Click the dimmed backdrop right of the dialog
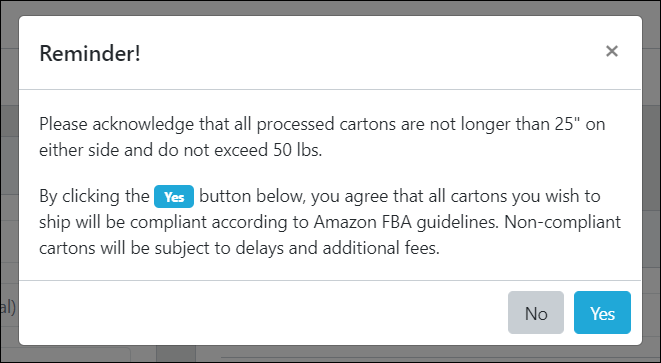This screenshot has height=363, width=661. 652,181
